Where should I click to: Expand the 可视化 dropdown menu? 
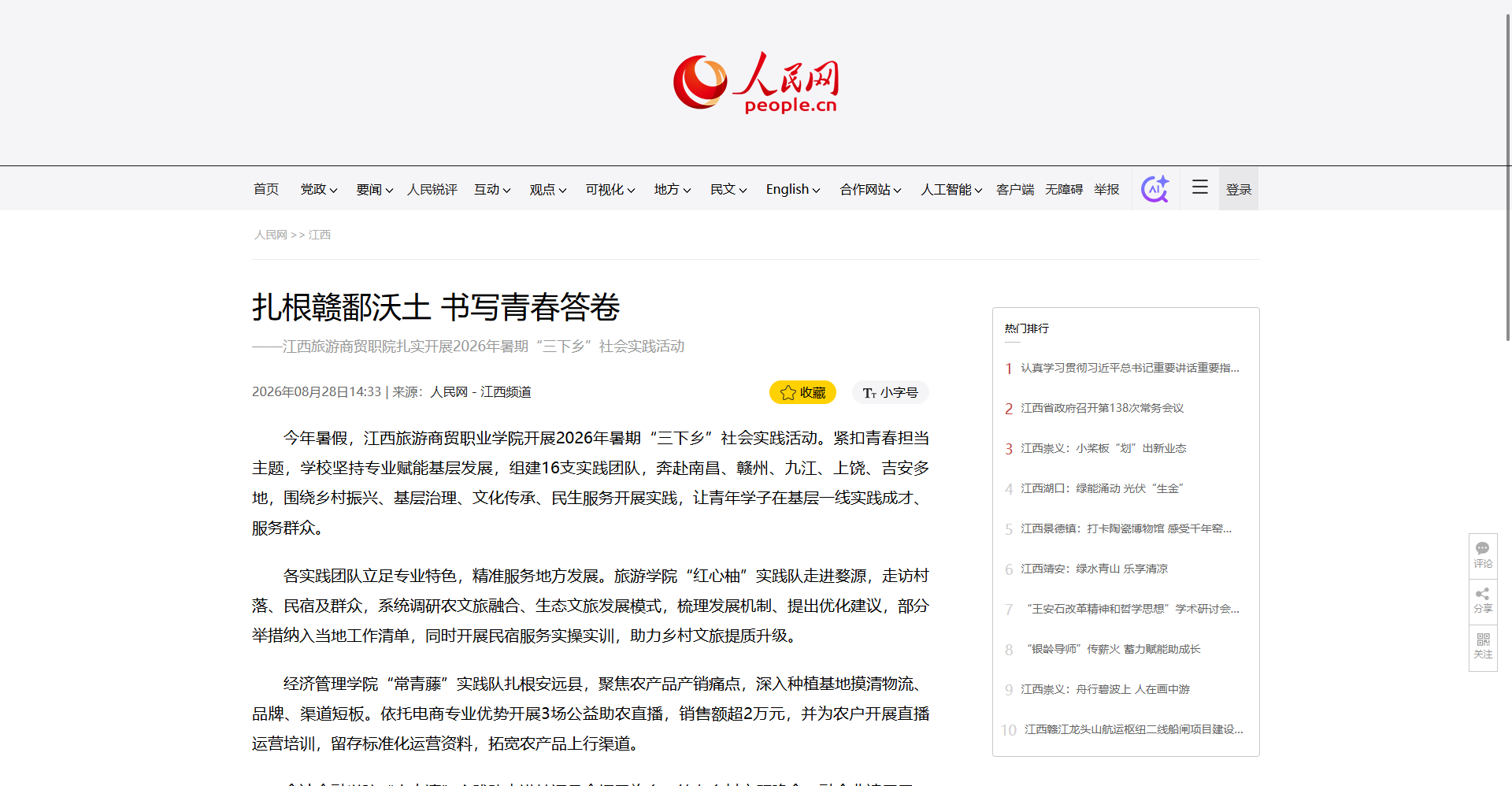tap(610, 189)
